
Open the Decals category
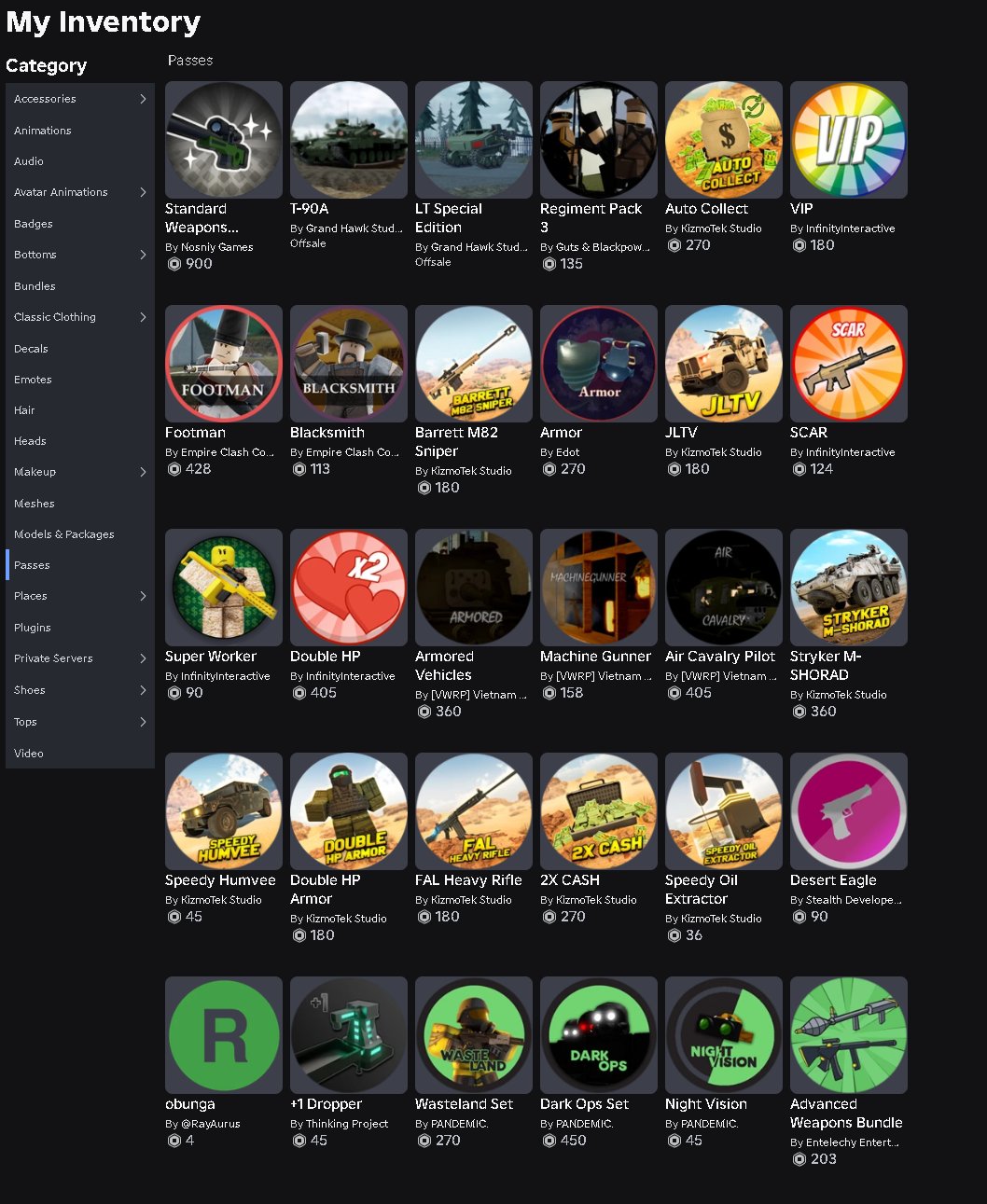(x=80, y=349)
